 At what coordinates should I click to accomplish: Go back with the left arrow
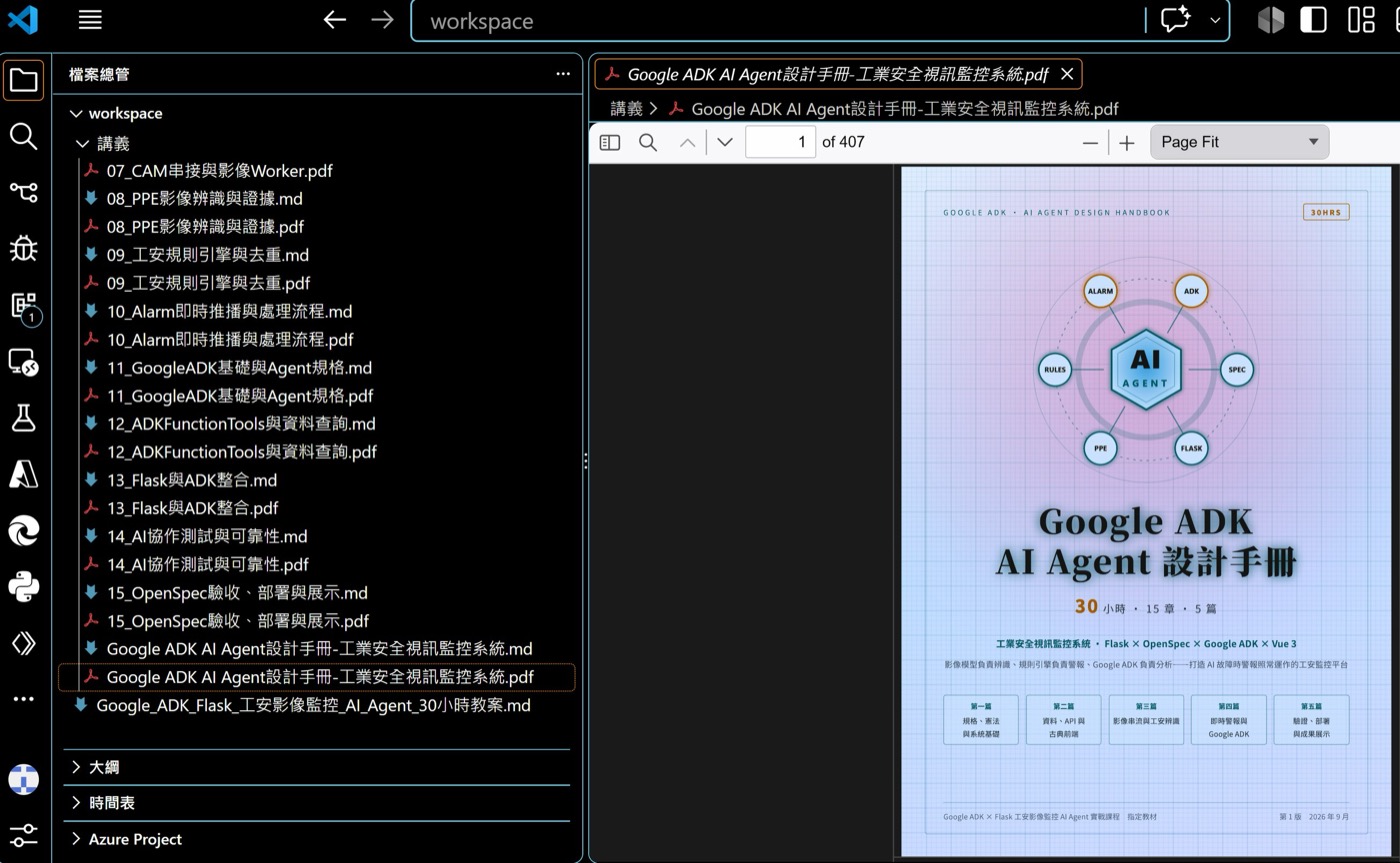click(335, 20)
